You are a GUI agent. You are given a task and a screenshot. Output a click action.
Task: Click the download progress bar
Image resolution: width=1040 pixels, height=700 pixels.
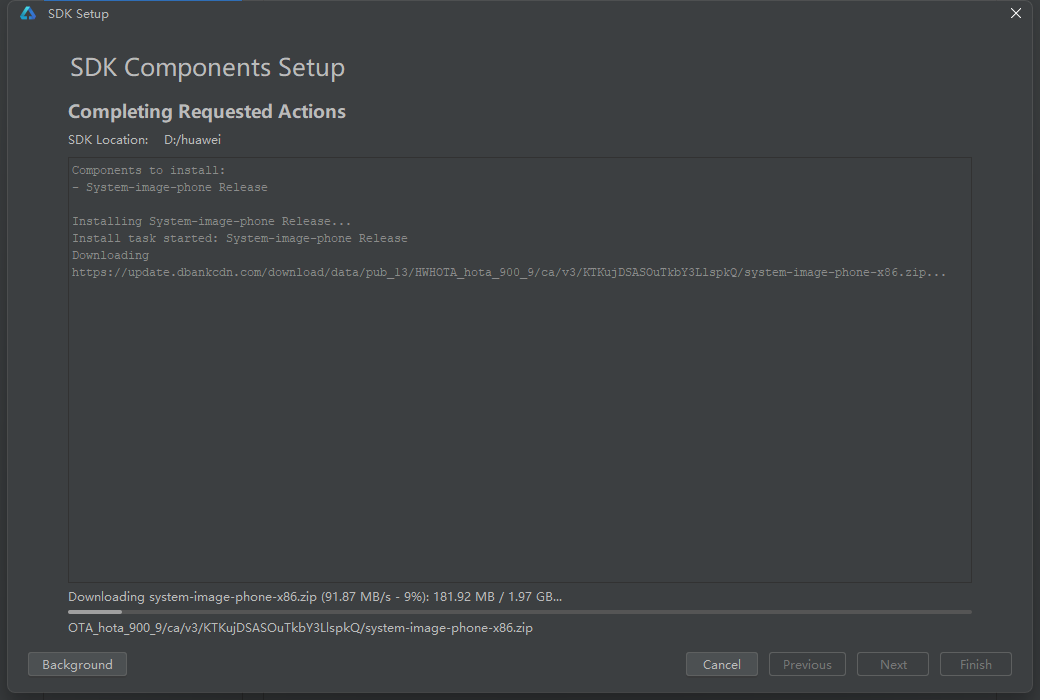click(x=519, y=612)
